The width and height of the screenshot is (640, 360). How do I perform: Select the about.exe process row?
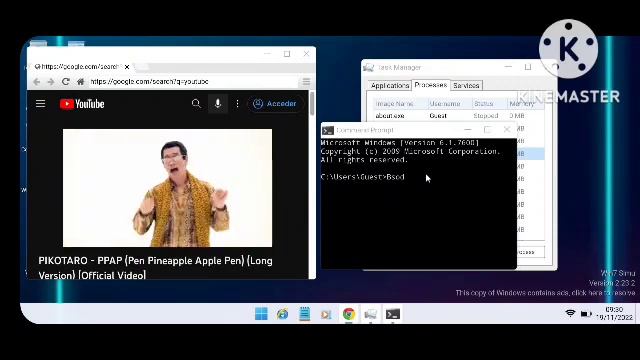(458, 116)
